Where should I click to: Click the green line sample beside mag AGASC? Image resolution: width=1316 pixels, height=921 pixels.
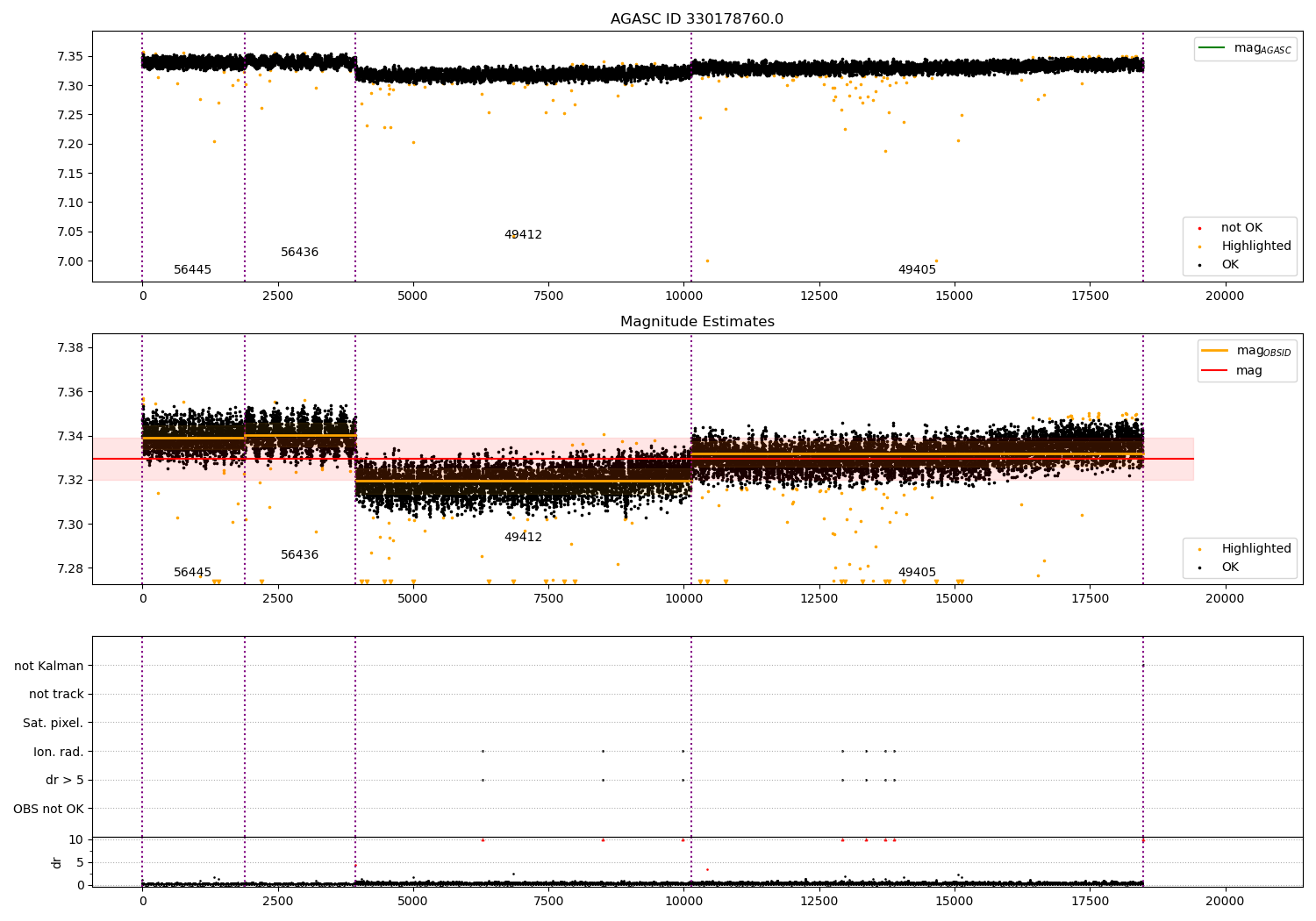[1212, 48]
